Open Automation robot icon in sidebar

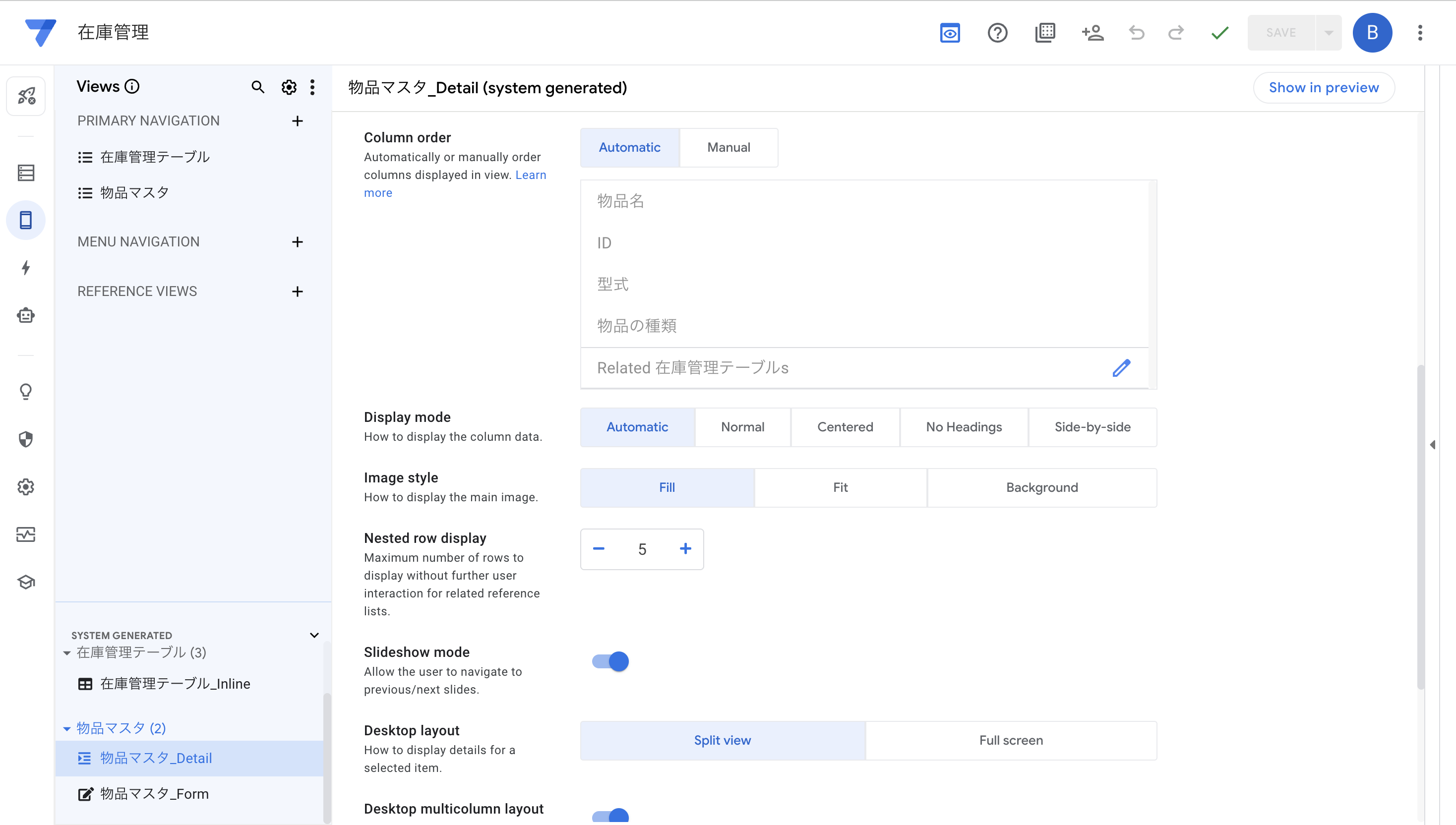click(25, 316)
